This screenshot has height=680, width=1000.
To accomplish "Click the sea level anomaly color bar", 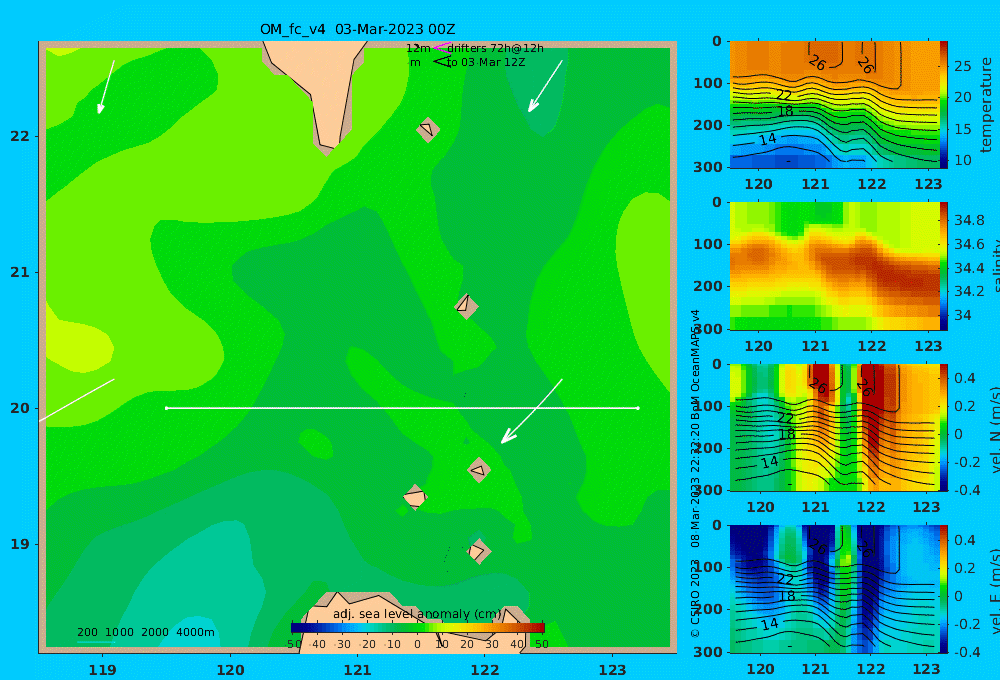I will pyautogui.click(x=418, y=628).
